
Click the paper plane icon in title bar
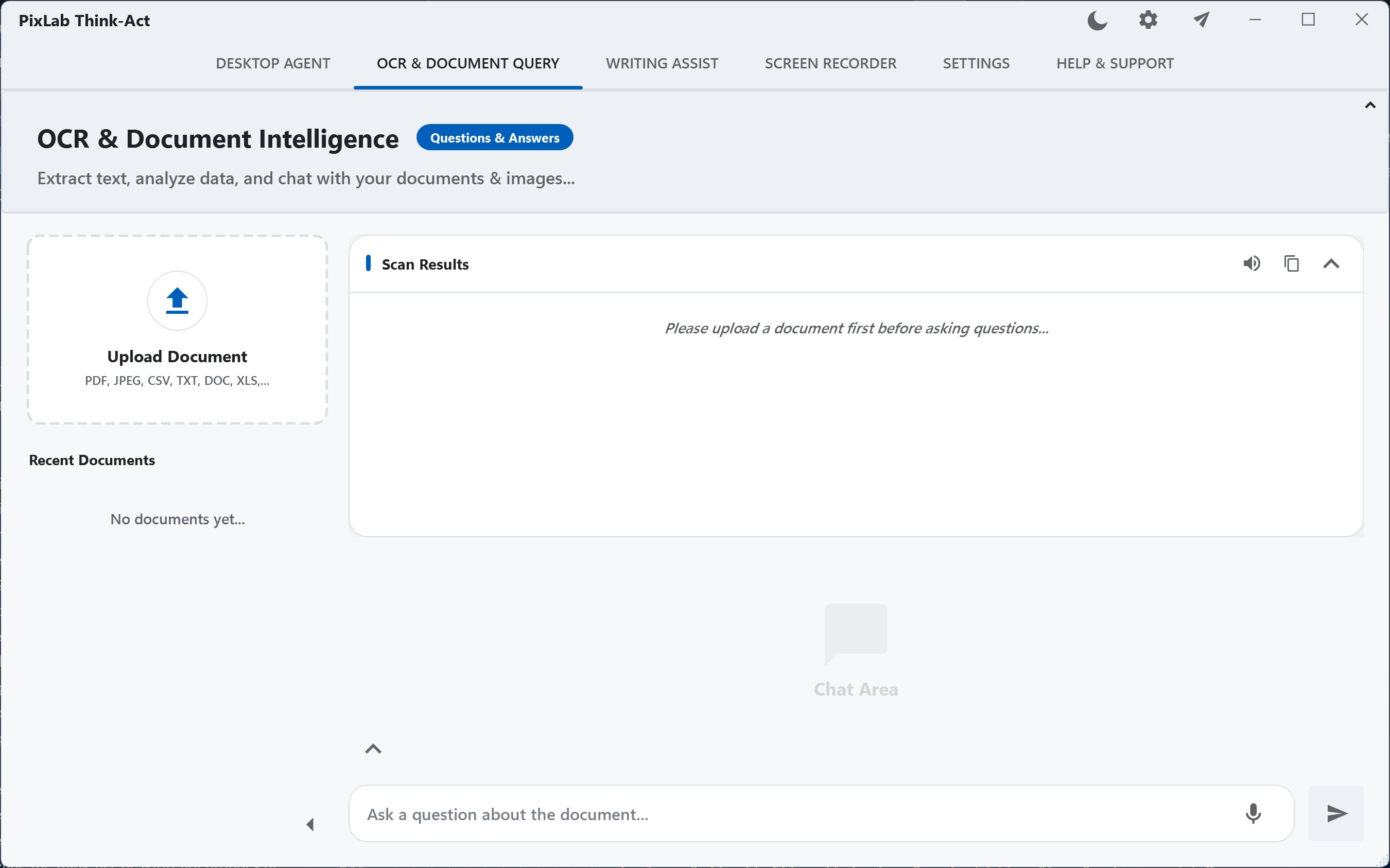point(1201,20)
